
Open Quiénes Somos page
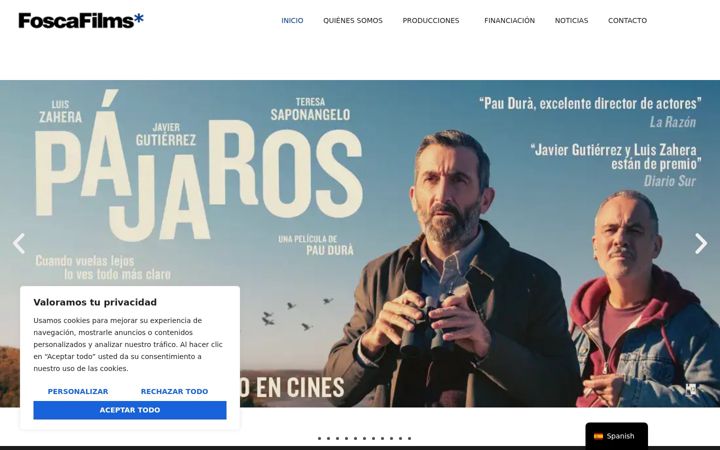(353, 20)
